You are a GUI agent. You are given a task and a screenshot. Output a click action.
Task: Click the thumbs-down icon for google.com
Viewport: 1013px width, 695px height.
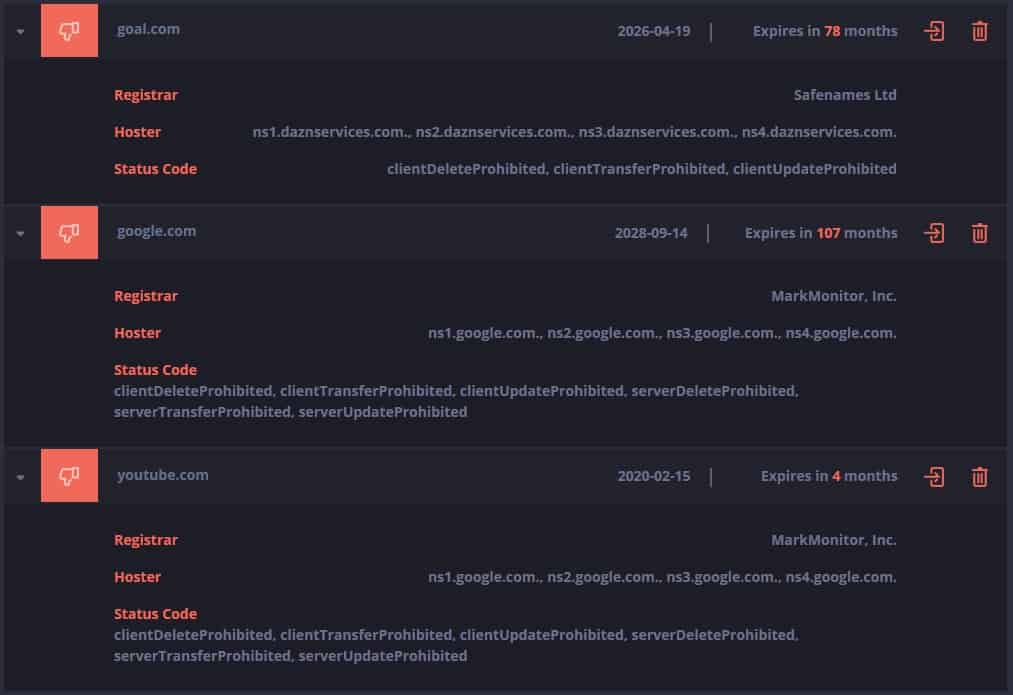[x=69, y=233]
